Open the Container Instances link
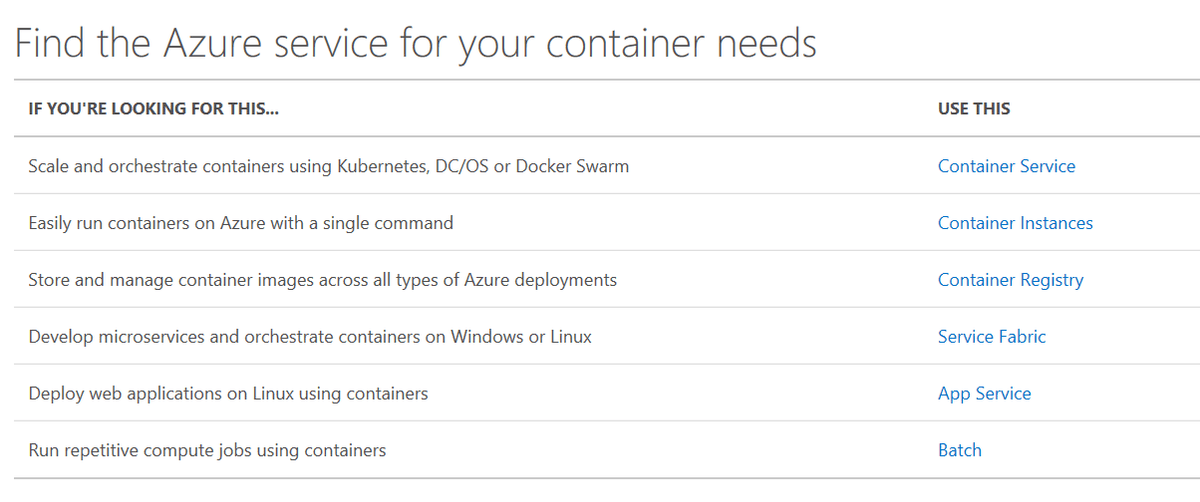This screenshot has height=502, width=1200. pyautogui.click(x=1015, y=223)
